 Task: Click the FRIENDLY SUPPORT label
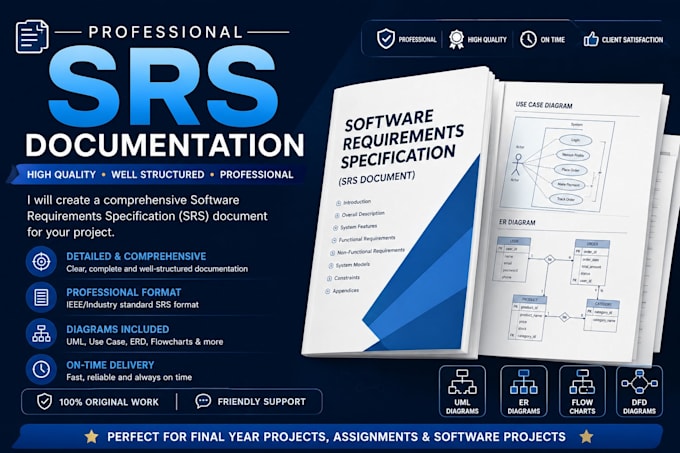[x=262, y=402]
